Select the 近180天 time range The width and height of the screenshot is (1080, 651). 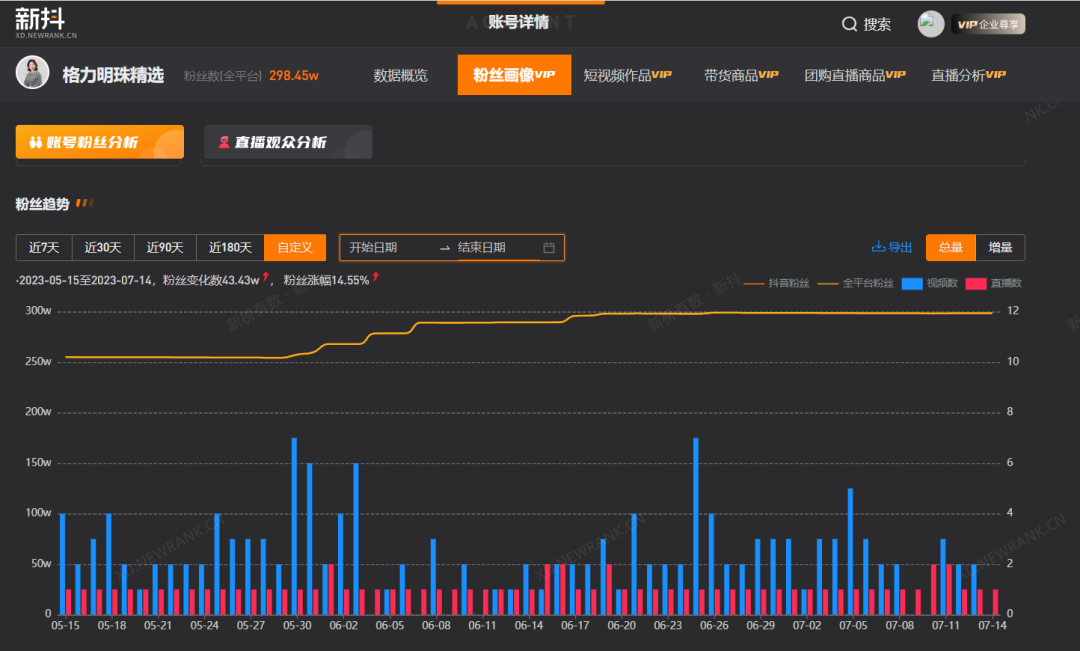tap(229, 248)
